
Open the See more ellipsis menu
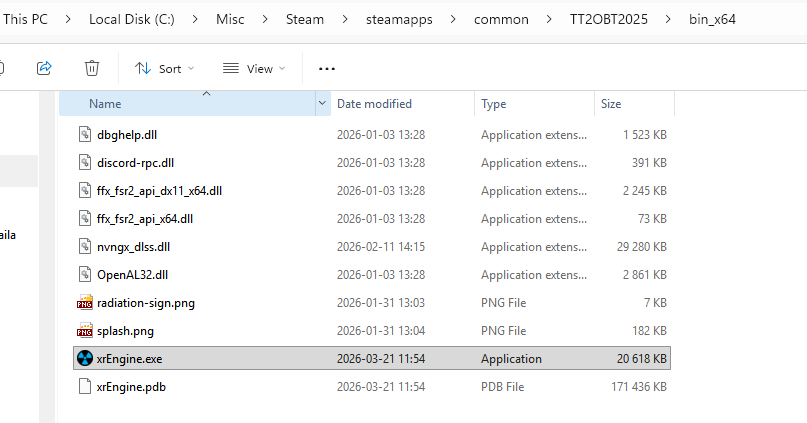pos(327,68)
